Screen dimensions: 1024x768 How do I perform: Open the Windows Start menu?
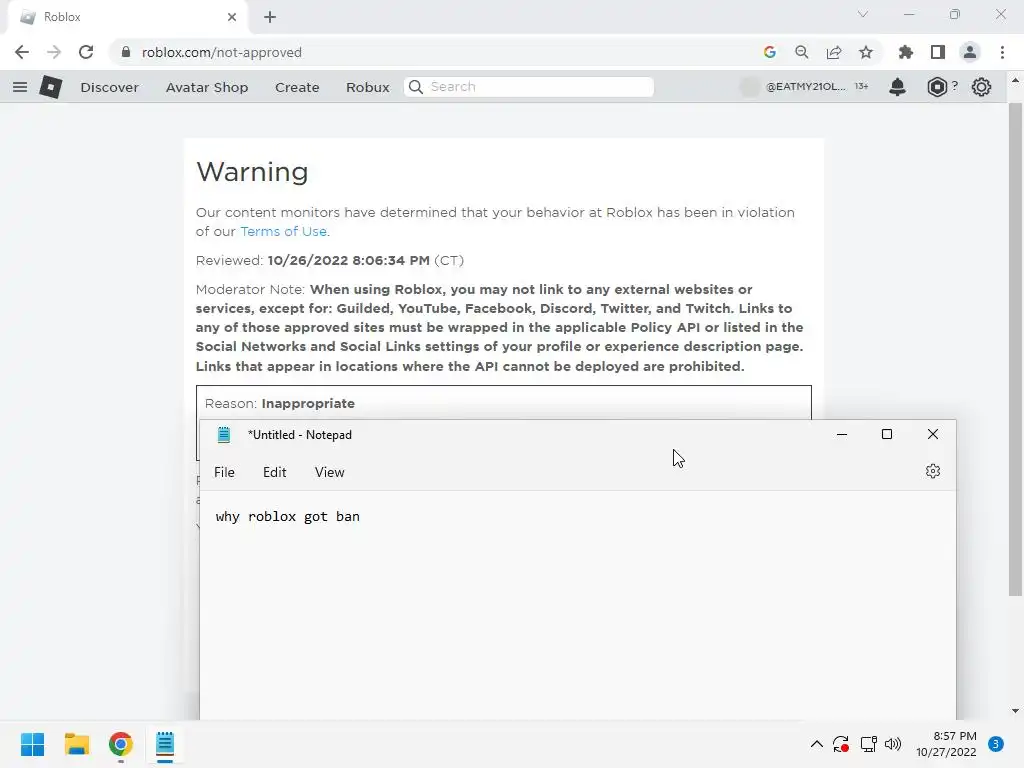(33, 744)
